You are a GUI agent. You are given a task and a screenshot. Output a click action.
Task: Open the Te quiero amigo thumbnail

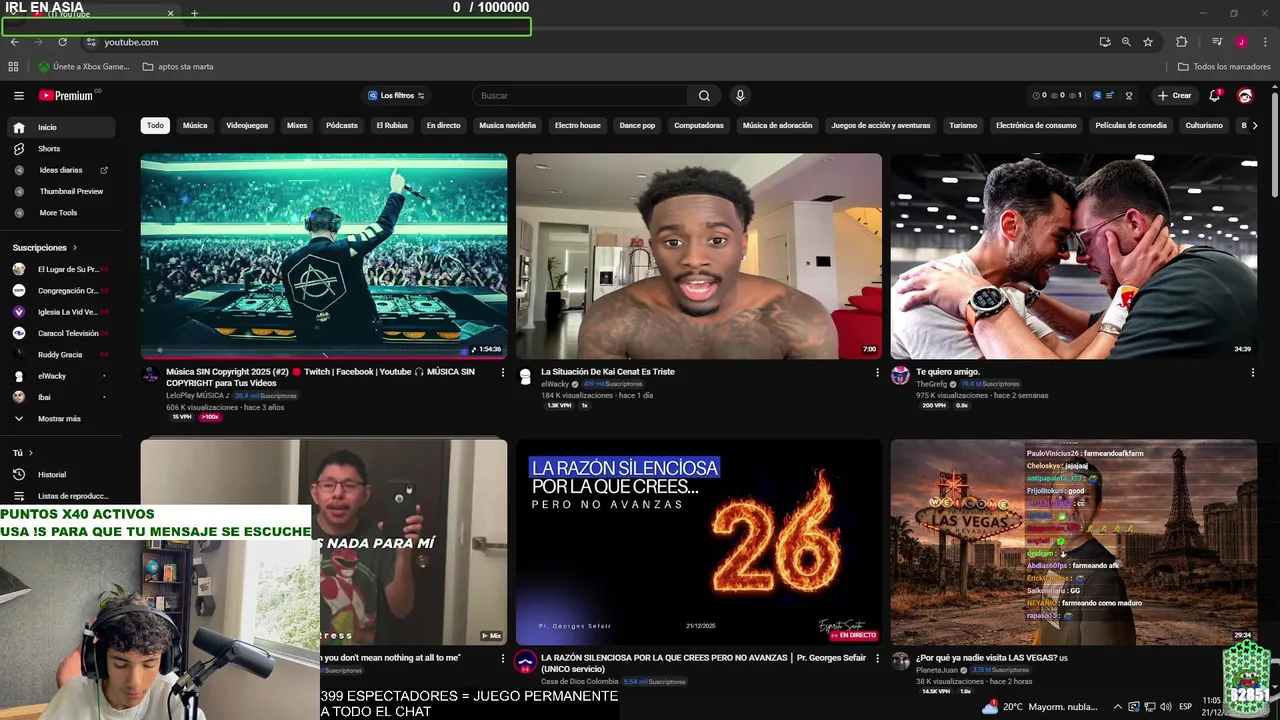pos(1074,256)
